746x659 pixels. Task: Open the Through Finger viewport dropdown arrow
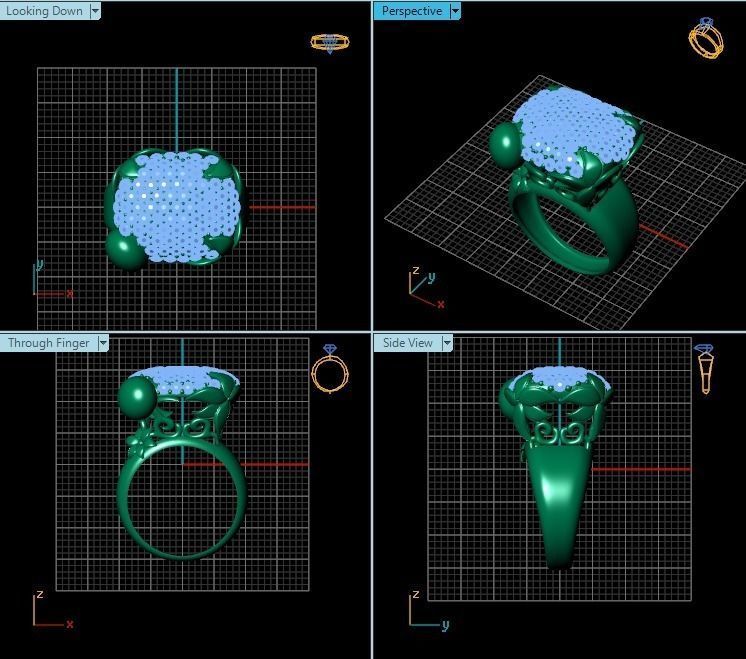coord(103,343)
